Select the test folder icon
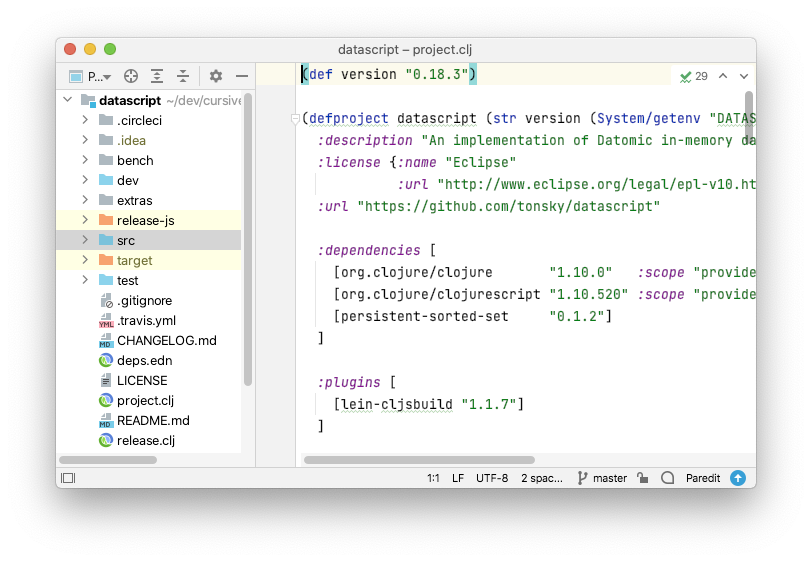The height and width of the screenshot is (562, 812). click(106, 280)
